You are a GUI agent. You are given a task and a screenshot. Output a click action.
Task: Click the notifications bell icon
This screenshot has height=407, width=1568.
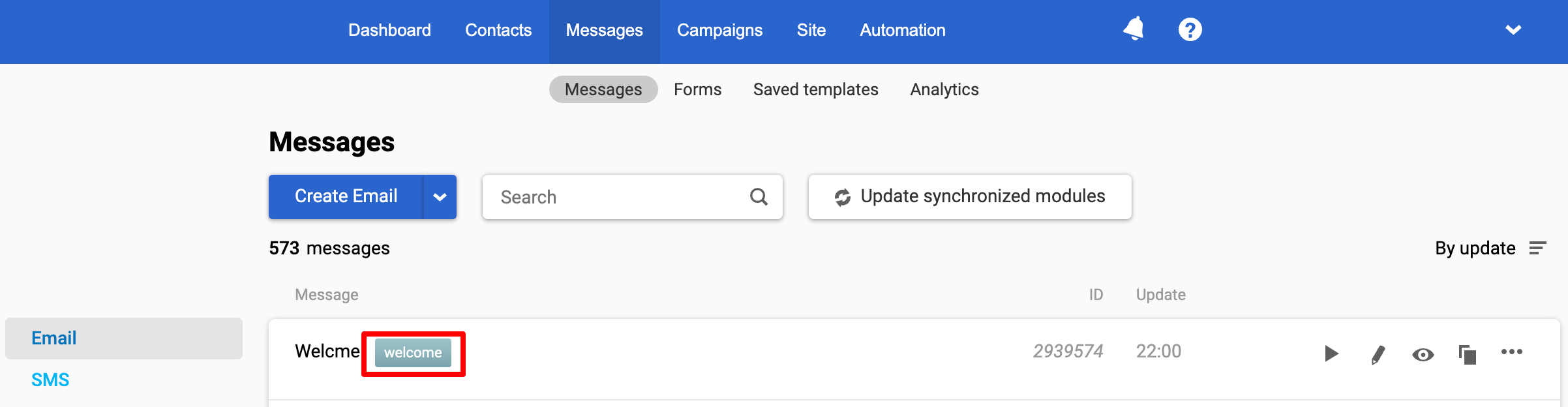(x=1134, y=29)
